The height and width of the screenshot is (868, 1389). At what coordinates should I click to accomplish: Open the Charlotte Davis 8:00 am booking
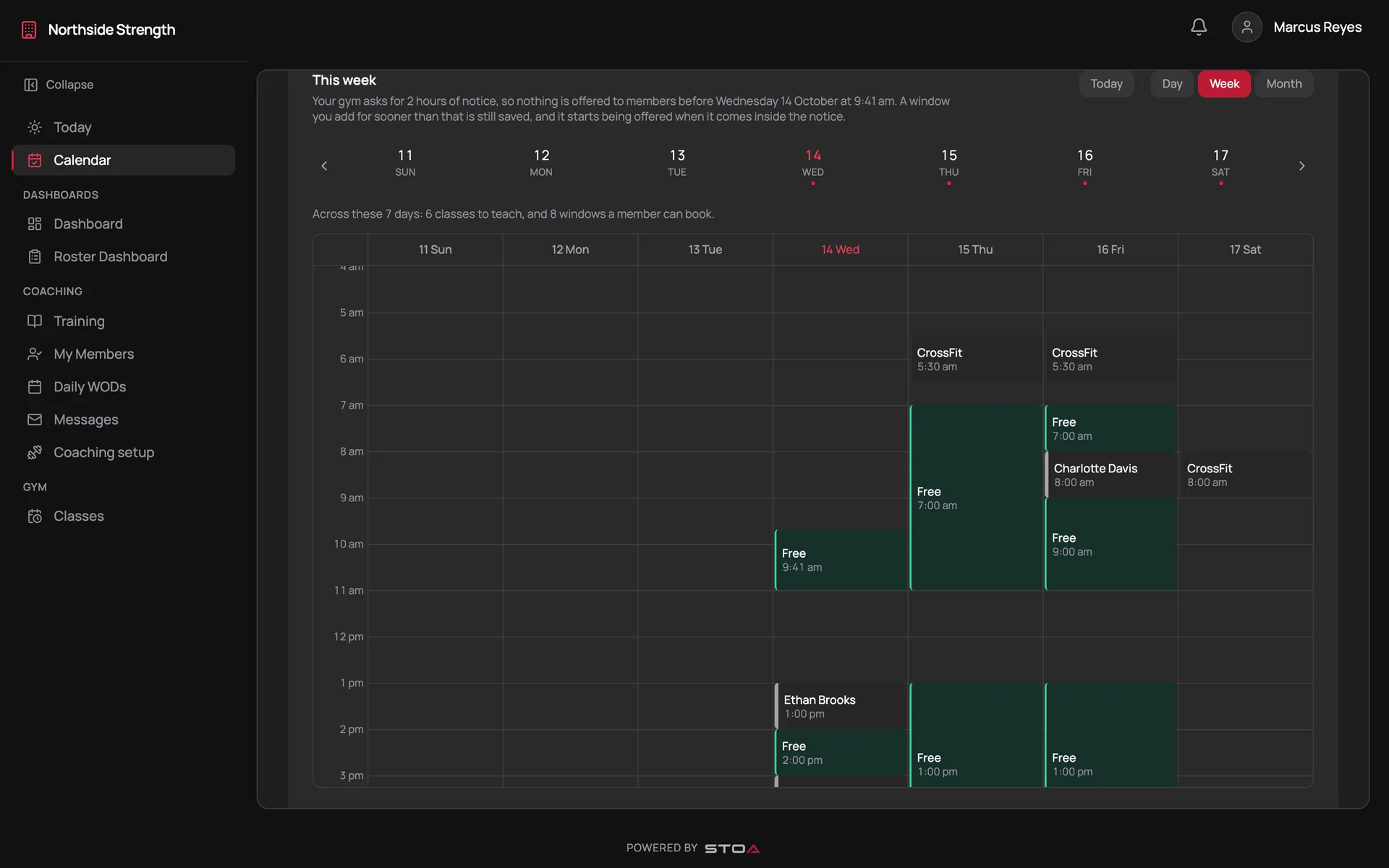1110,475
